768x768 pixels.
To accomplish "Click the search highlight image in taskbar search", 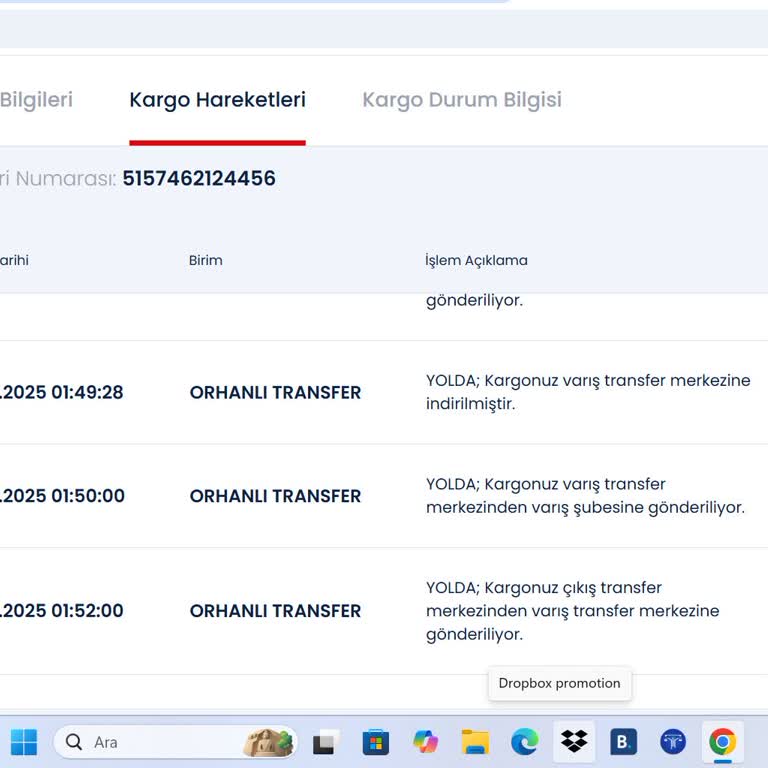I will (268, 743).
